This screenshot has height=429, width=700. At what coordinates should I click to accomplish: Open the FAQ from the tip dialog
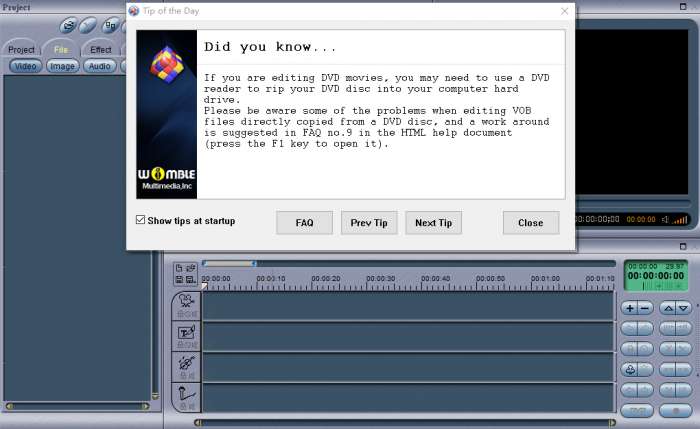pyautogui.click(x=304, y=223)
